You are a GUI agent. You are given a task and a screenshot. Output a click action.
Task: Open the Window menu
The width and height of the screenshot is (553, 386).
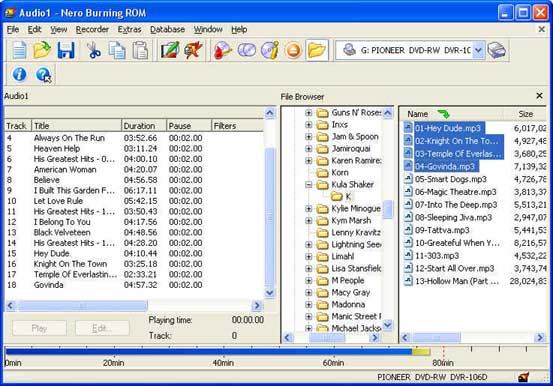tap(208, 30)
